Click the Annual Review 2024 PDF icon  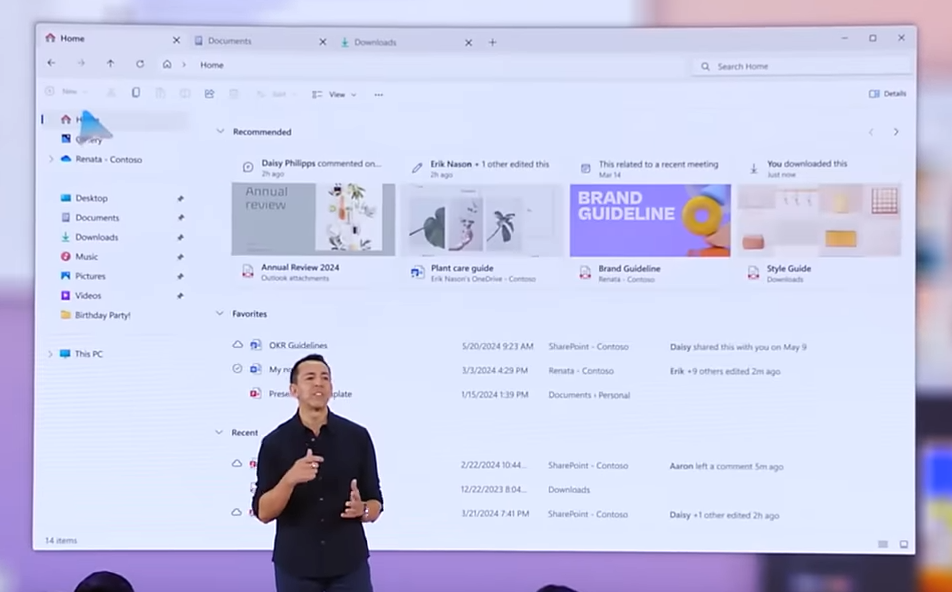[x=248, y=271]
